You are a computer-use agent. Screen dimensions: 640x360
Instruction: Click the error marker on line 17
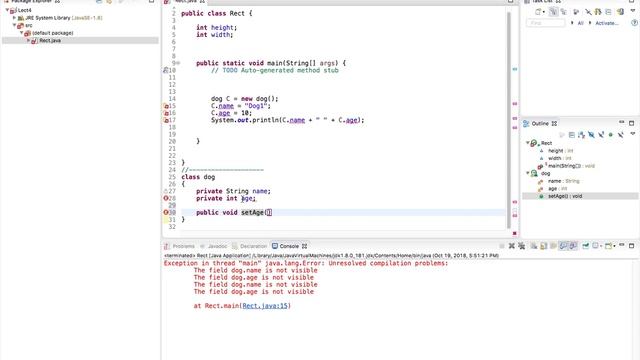(166, 120)
